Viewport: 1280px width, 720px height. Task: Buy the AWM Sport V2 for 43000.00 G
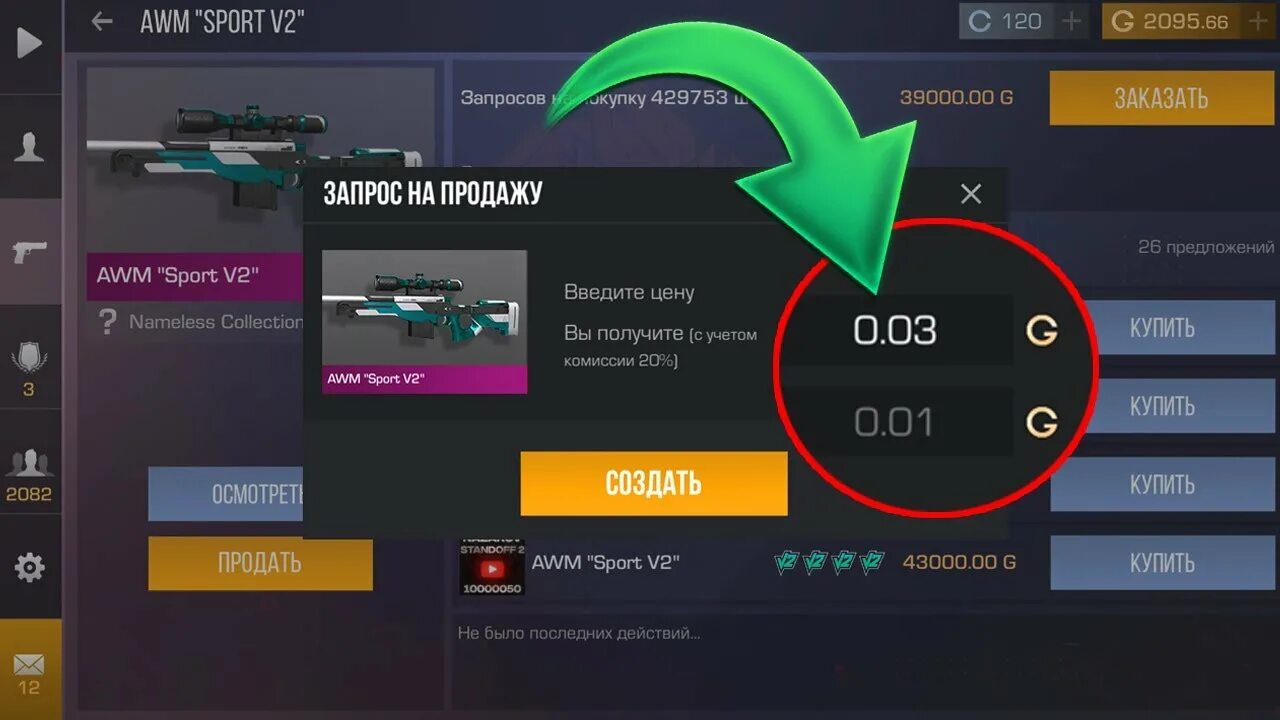point(1162,563)
